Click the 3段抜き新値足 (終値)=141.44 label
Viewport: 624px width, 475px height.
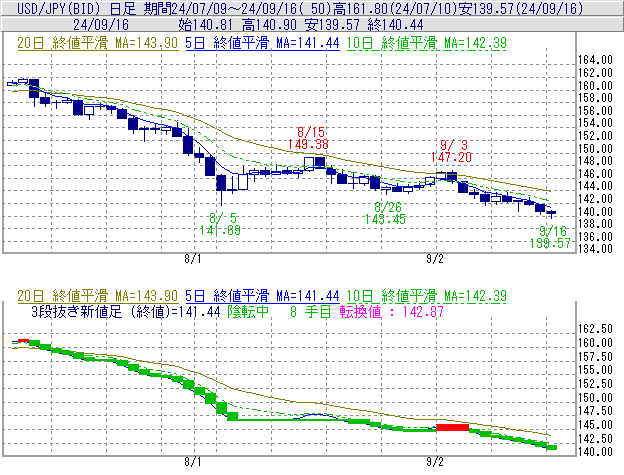pos(126,311)
